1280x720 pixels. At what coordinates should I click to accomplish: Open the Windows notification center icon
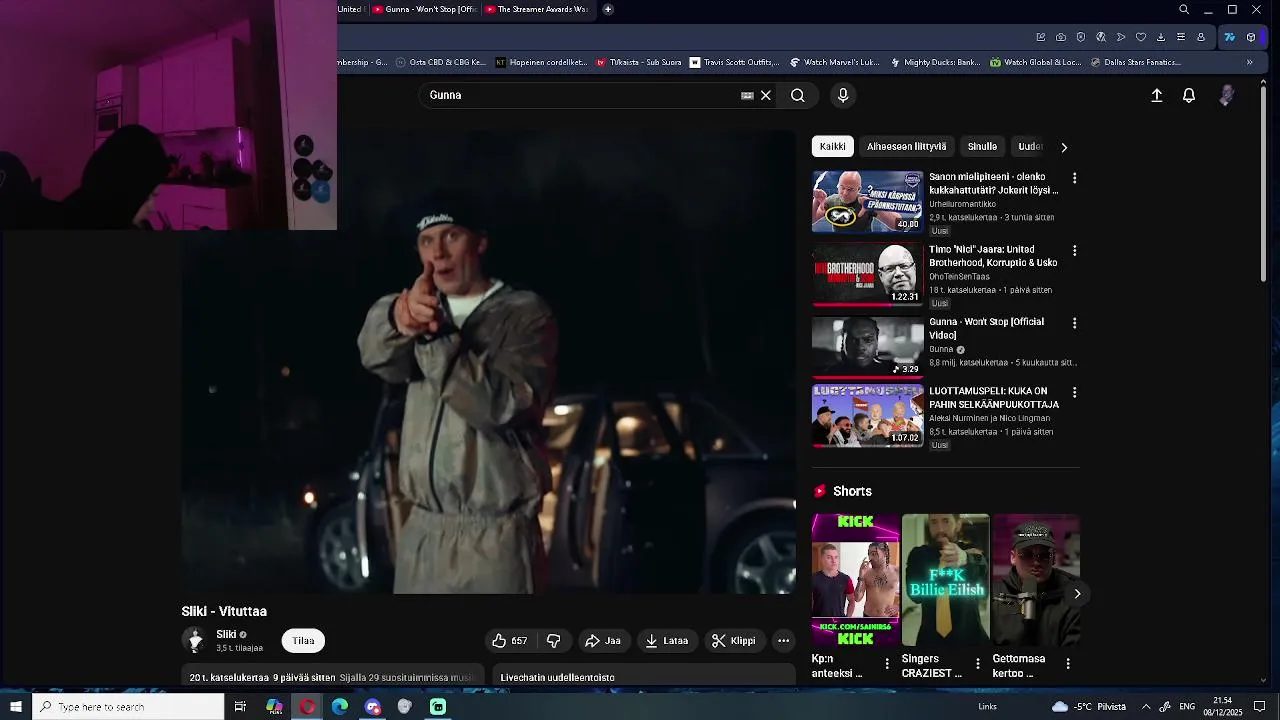(1258, 707)
